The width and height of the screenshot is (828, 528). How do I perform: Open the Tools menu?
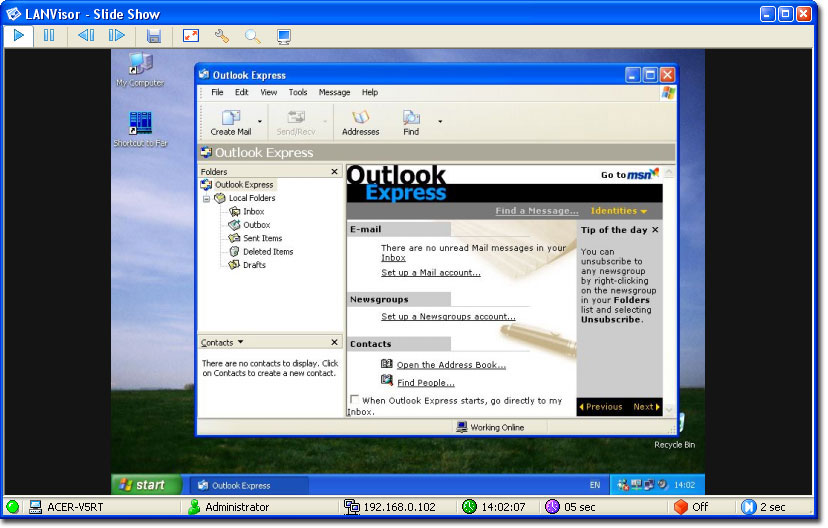tap(298, 92)
